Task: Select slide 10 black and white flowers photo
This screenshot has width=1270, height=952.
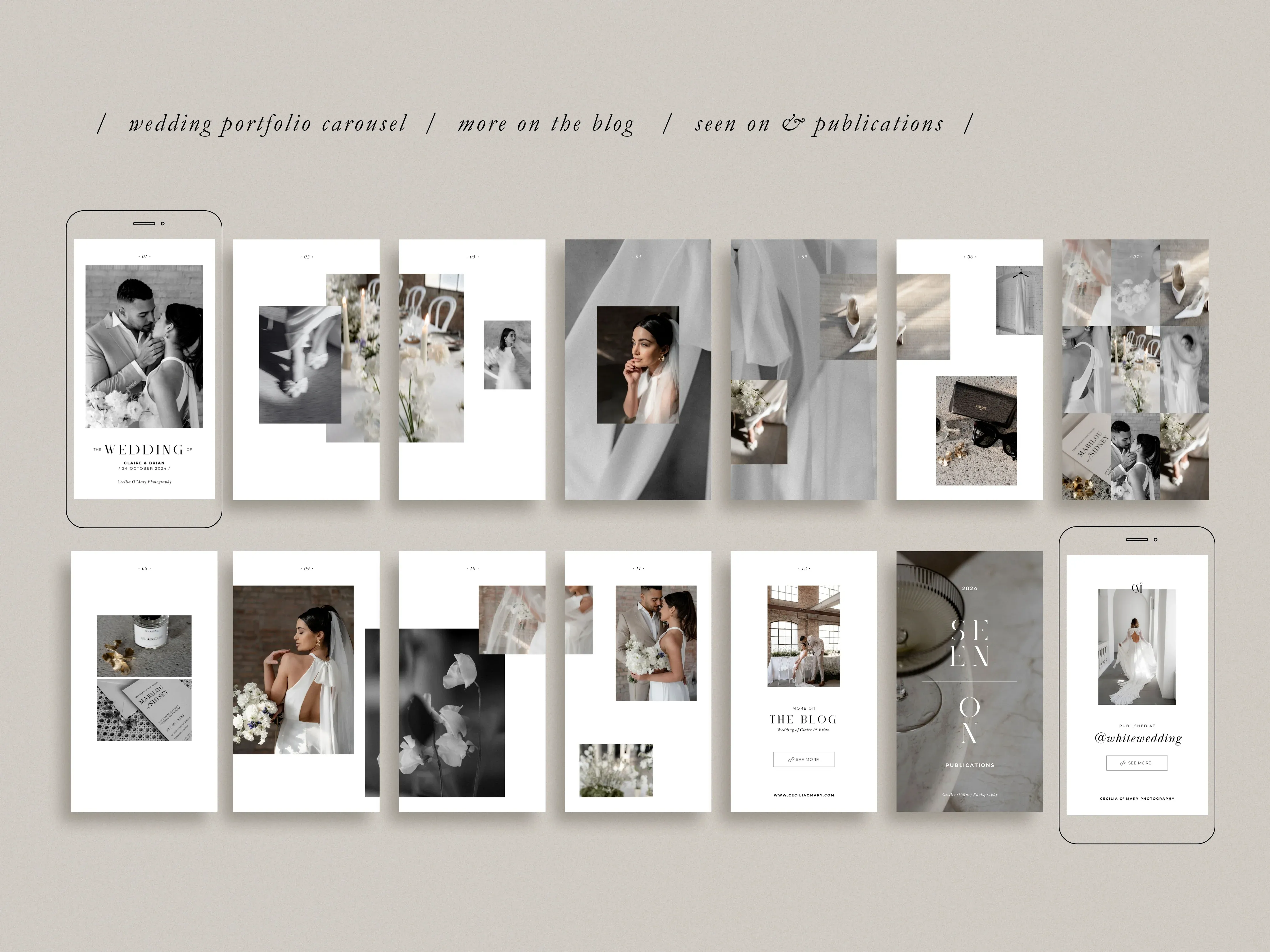Action: click(452, 713)
